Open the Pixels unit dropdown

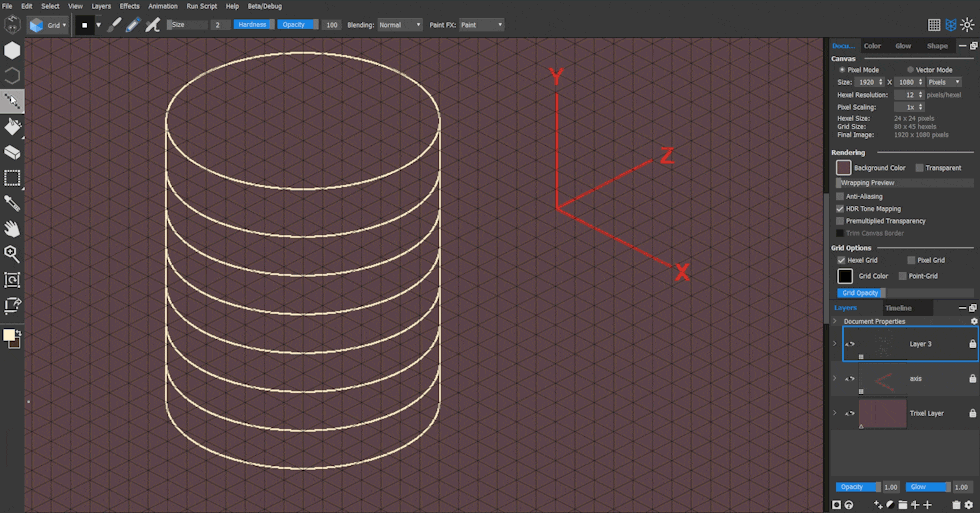pos(942,82)
